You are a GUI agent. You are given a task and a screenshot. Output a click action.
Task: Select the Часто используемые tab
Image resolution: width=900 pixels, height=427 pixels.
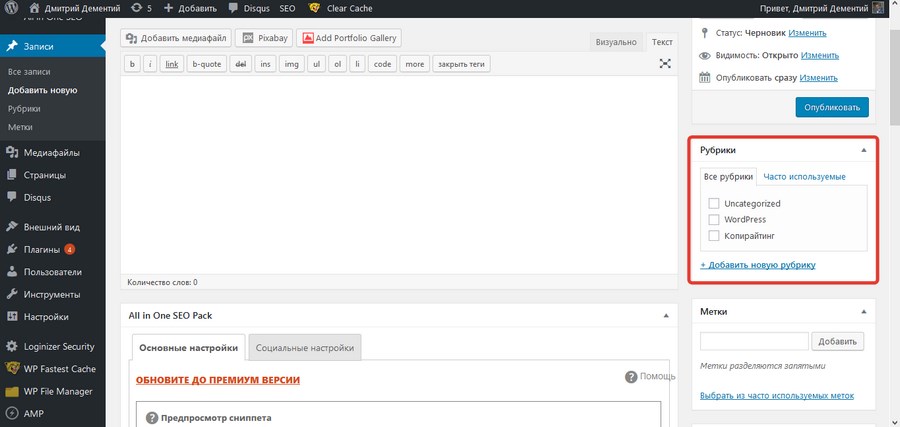(804, 177)
